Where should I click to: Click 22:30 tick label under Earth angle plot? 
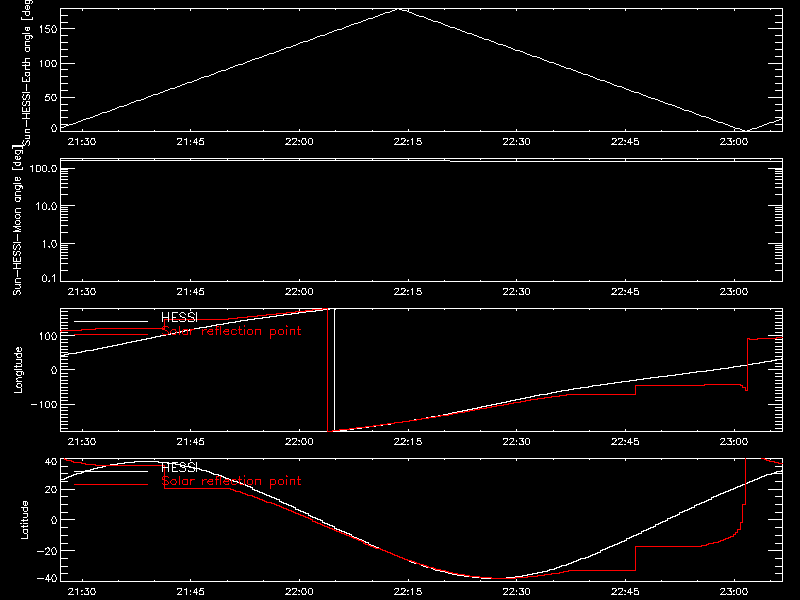516,141
